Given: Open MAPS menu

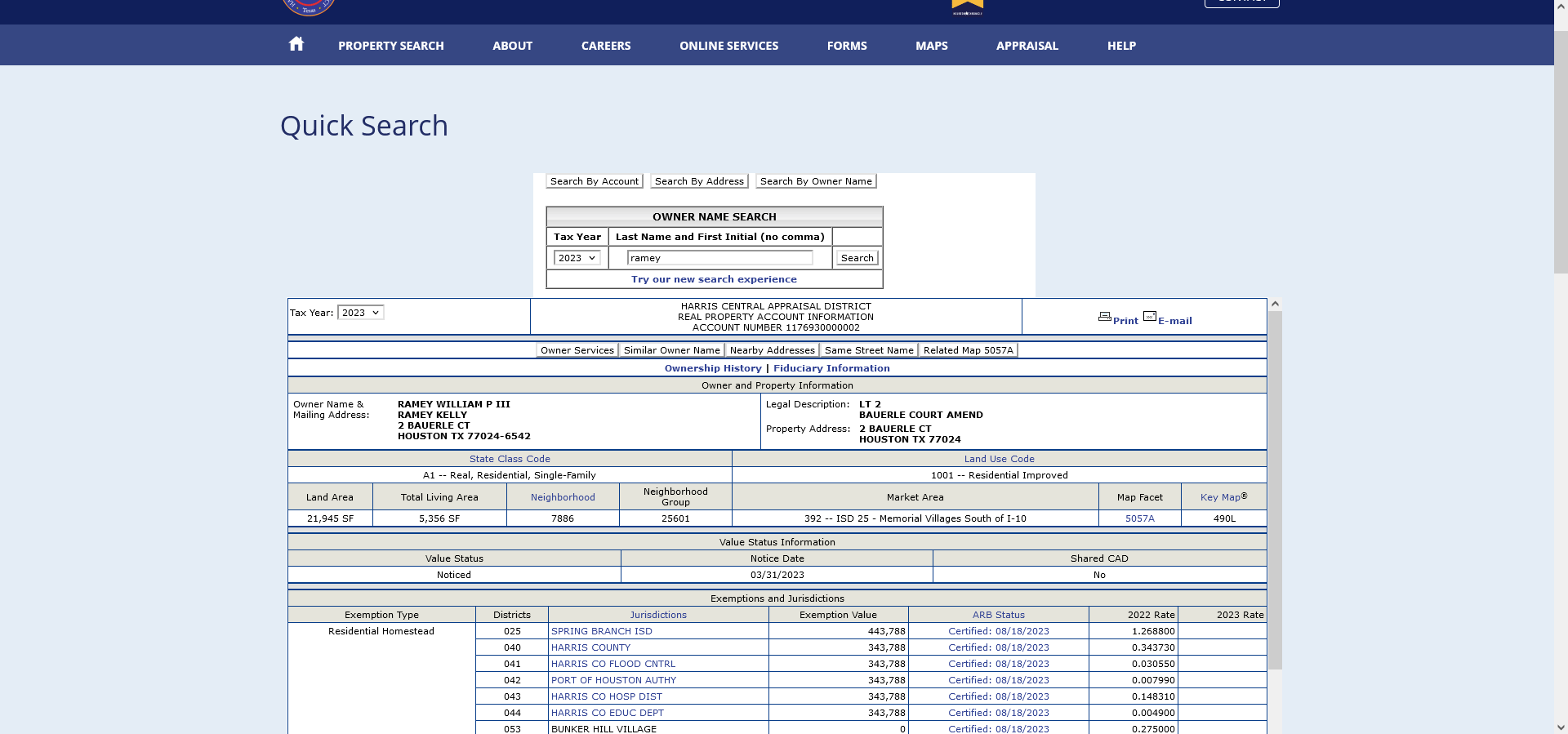Looking at the screenshot, I should 932,46.
